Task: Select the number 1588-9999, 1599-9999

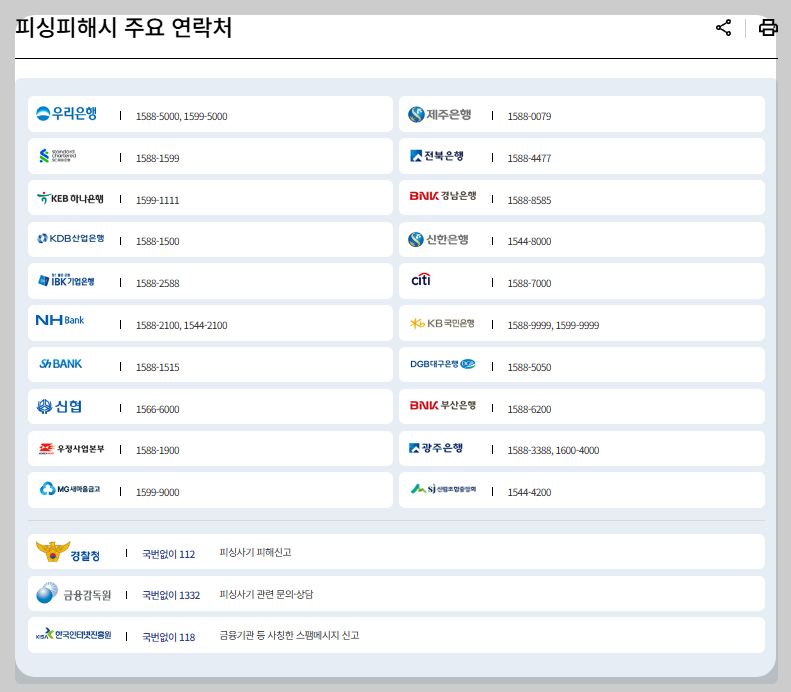Action: (553, 325)
